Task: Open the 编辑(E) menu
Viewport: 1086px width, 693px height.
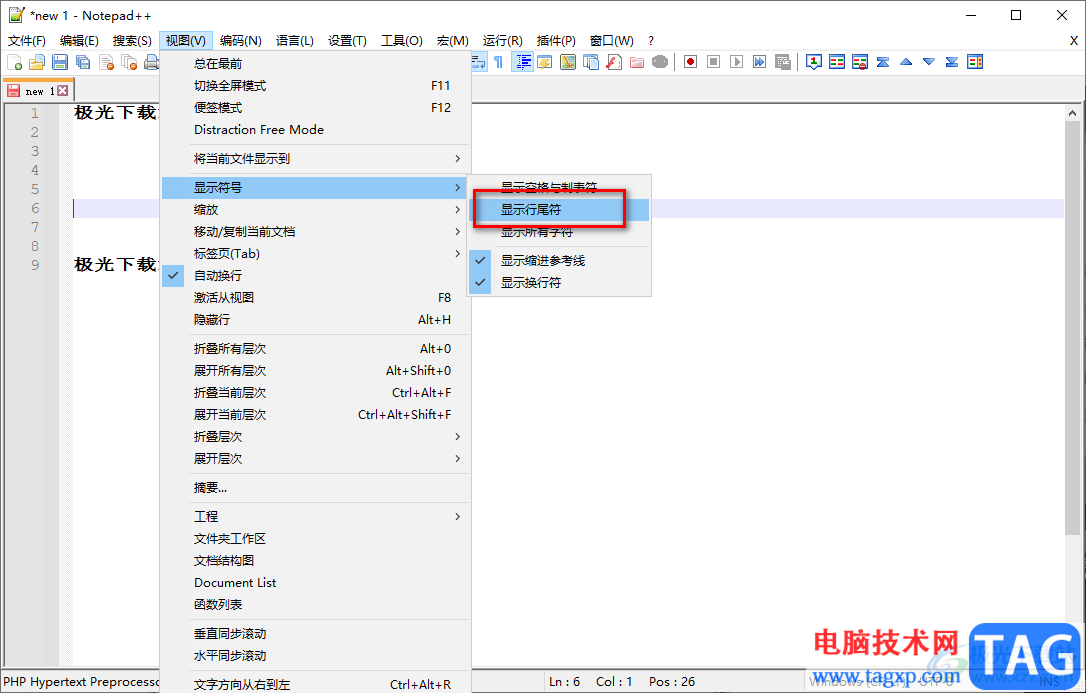Action: pyautogui.click(x=79, y=41)
